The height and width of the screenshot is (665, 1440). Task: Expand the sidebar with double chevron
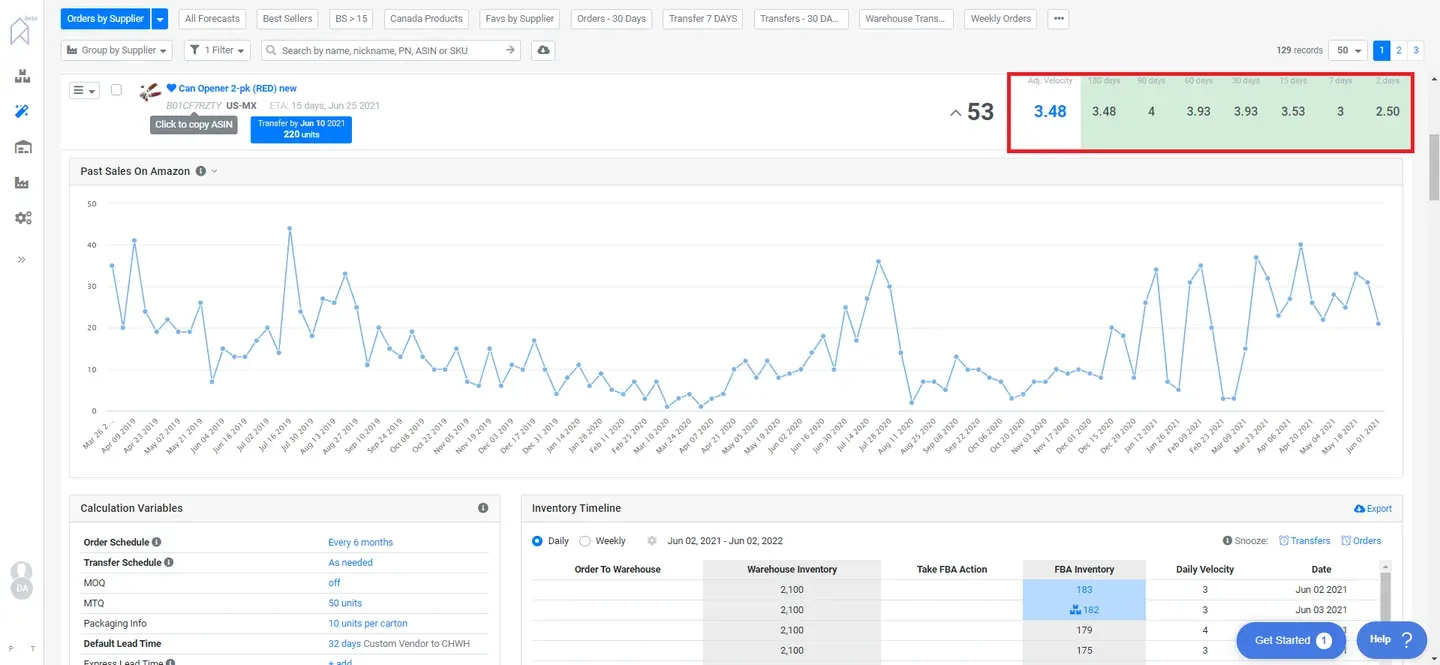click(22, 260)
